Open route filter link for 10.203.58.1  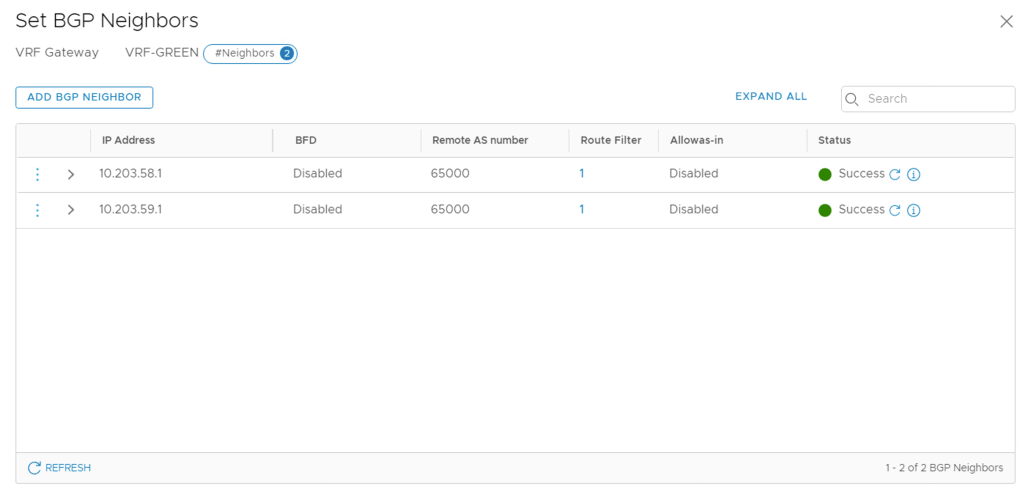click(582, 173)
